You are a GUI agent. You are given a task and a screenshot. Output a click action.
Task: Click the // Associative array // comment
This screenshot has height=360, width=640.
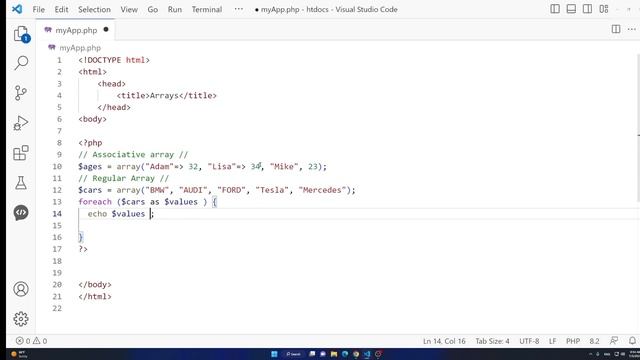pyautogui.click(x=133, y=155)
